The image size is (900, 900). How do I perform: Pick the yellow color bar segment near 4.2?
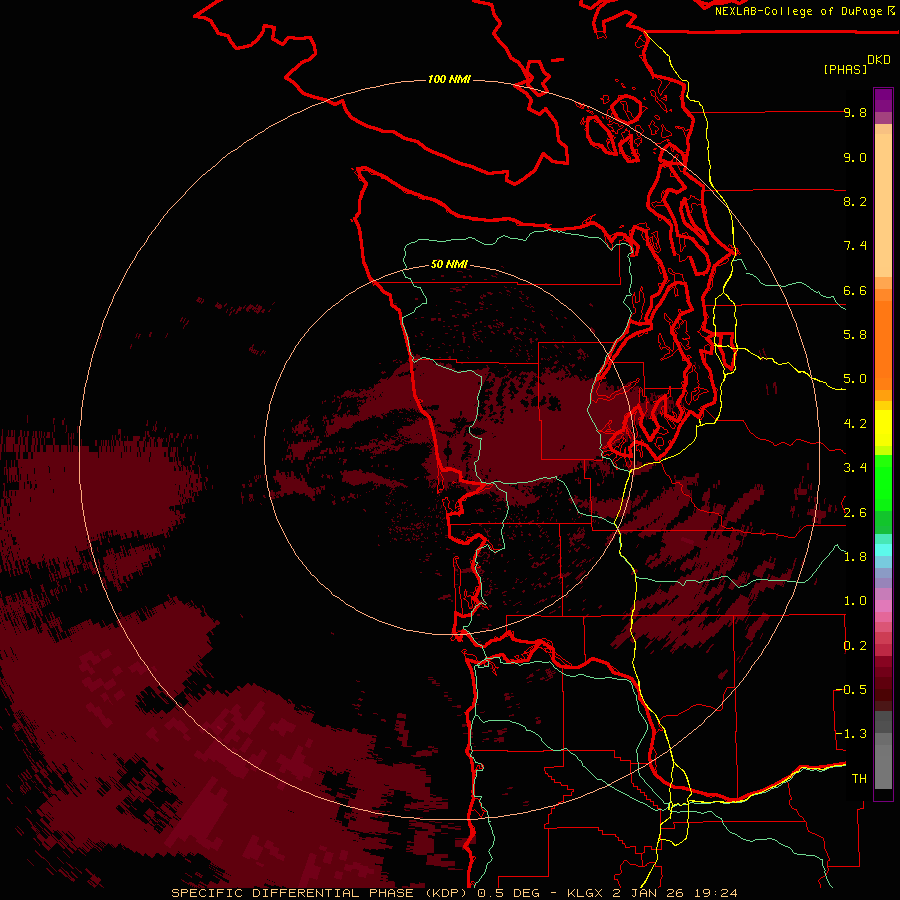[x=883, y=427]
